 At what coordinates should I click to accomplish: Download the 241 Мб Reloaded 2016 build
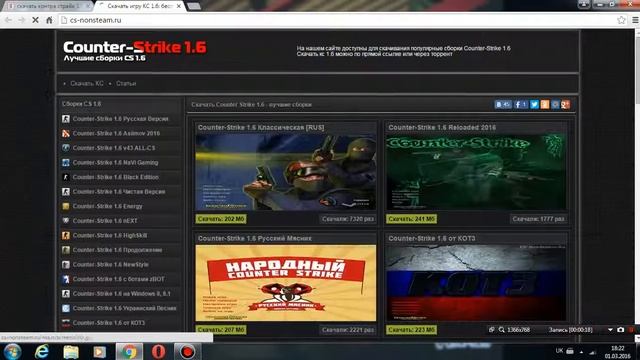point(411,219)
